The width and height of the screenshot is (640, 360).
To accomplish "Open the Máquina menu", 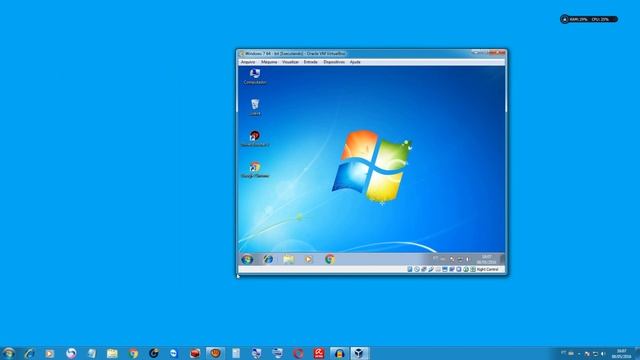I will (269, 62).
